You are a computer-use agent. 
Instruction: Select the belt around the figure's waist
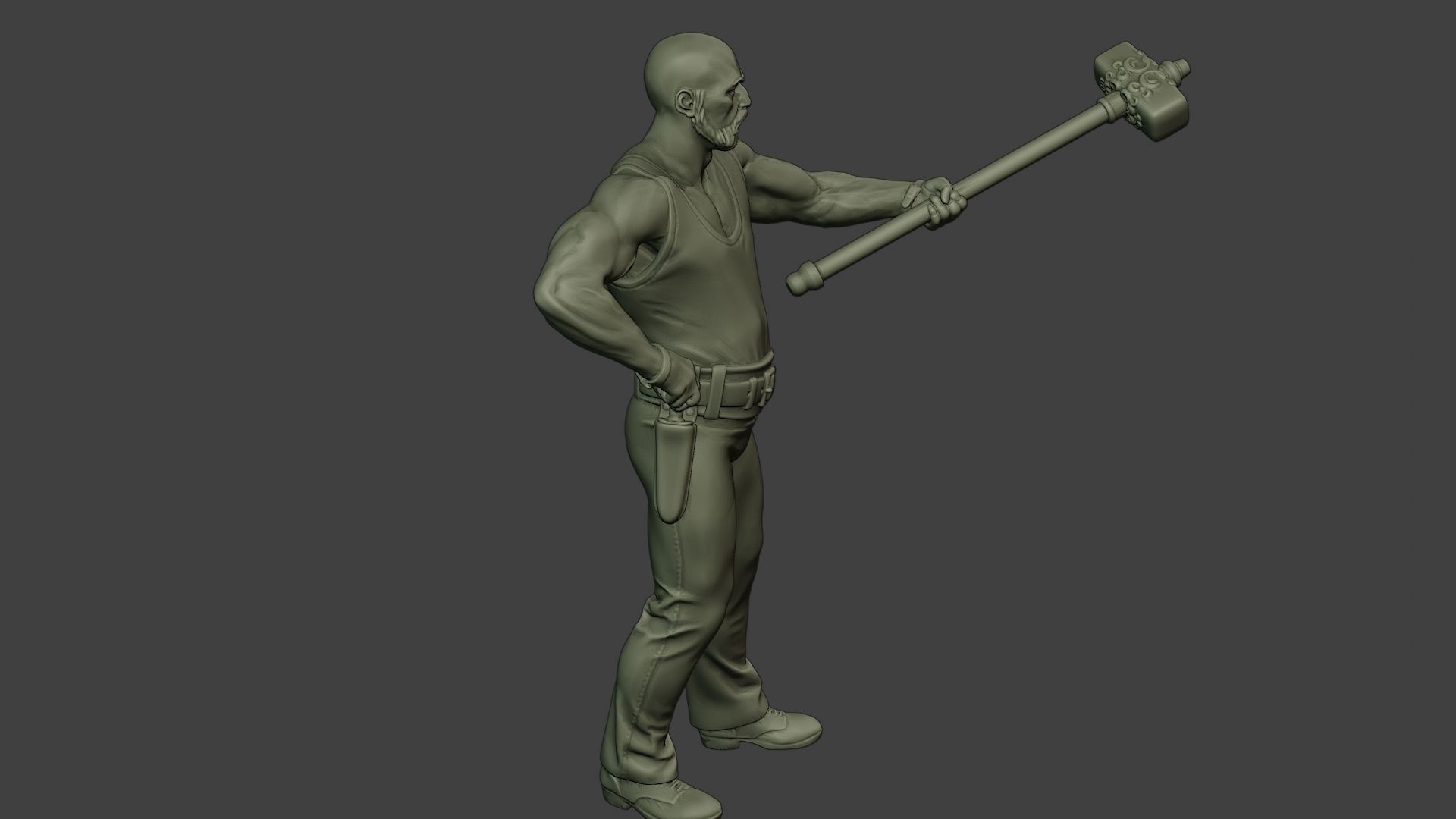click(x=705, y=389)
